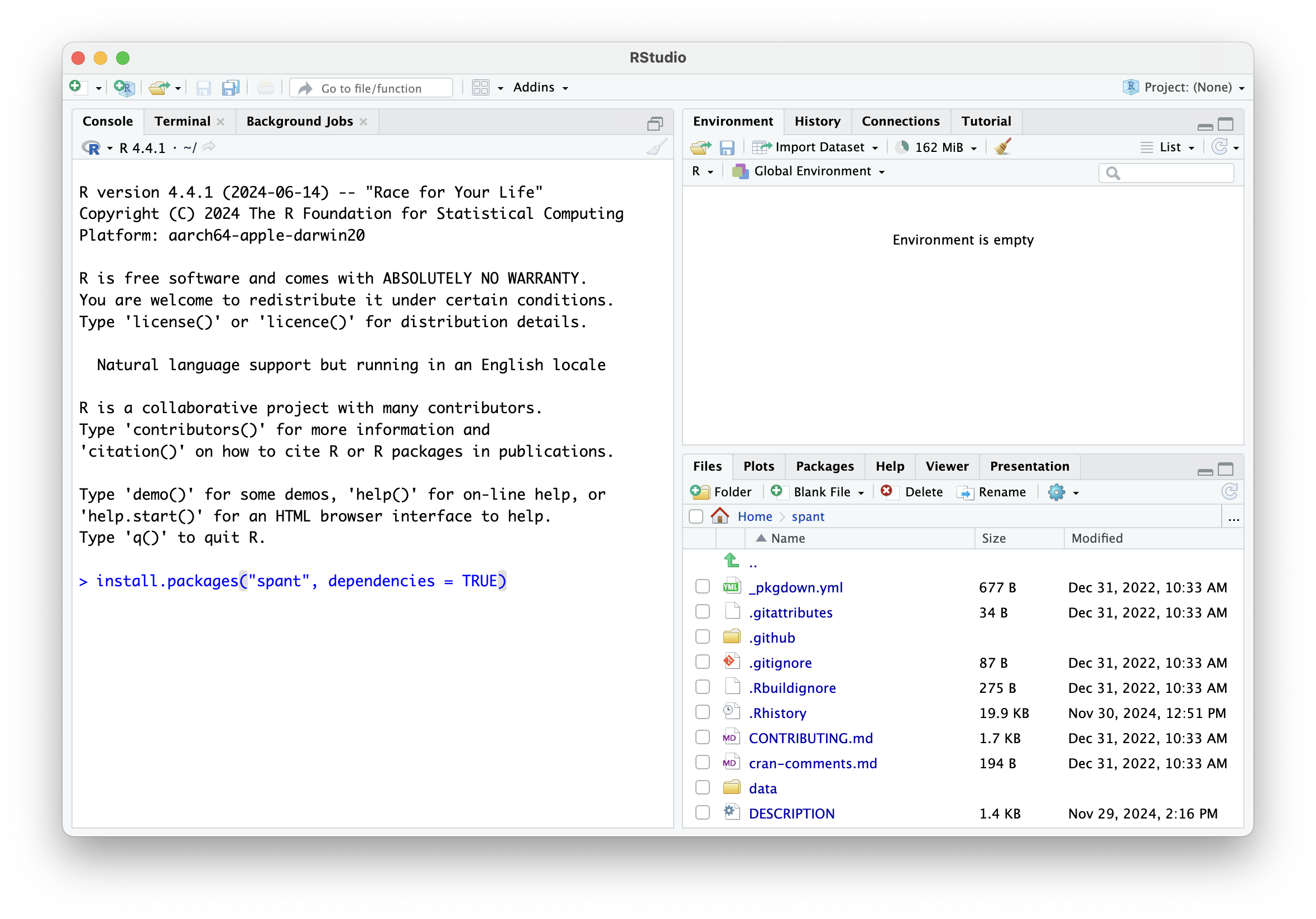
Task: Close the Terminal tab
Action: (220, 122)
